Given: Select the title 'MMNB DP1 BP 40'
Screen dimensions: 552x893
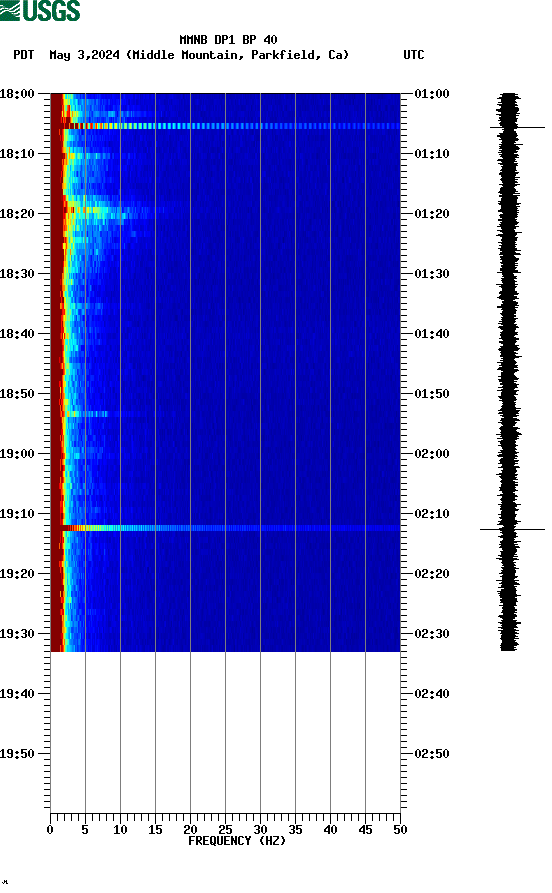Looking at the screenshot, I should [228, 40].
